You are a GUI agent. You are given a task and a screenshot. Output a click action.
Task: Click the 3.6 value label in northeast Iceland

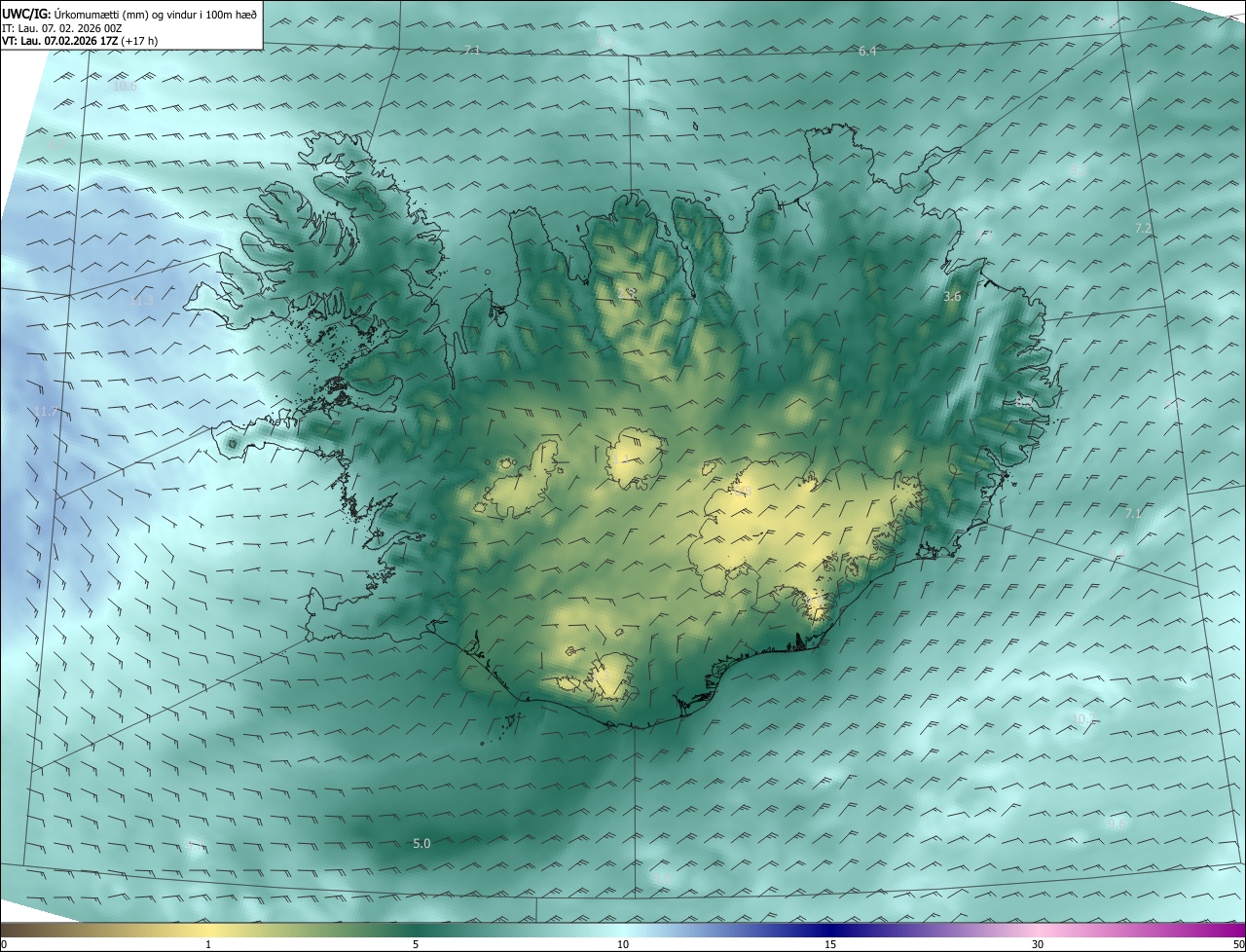point(953,296)
